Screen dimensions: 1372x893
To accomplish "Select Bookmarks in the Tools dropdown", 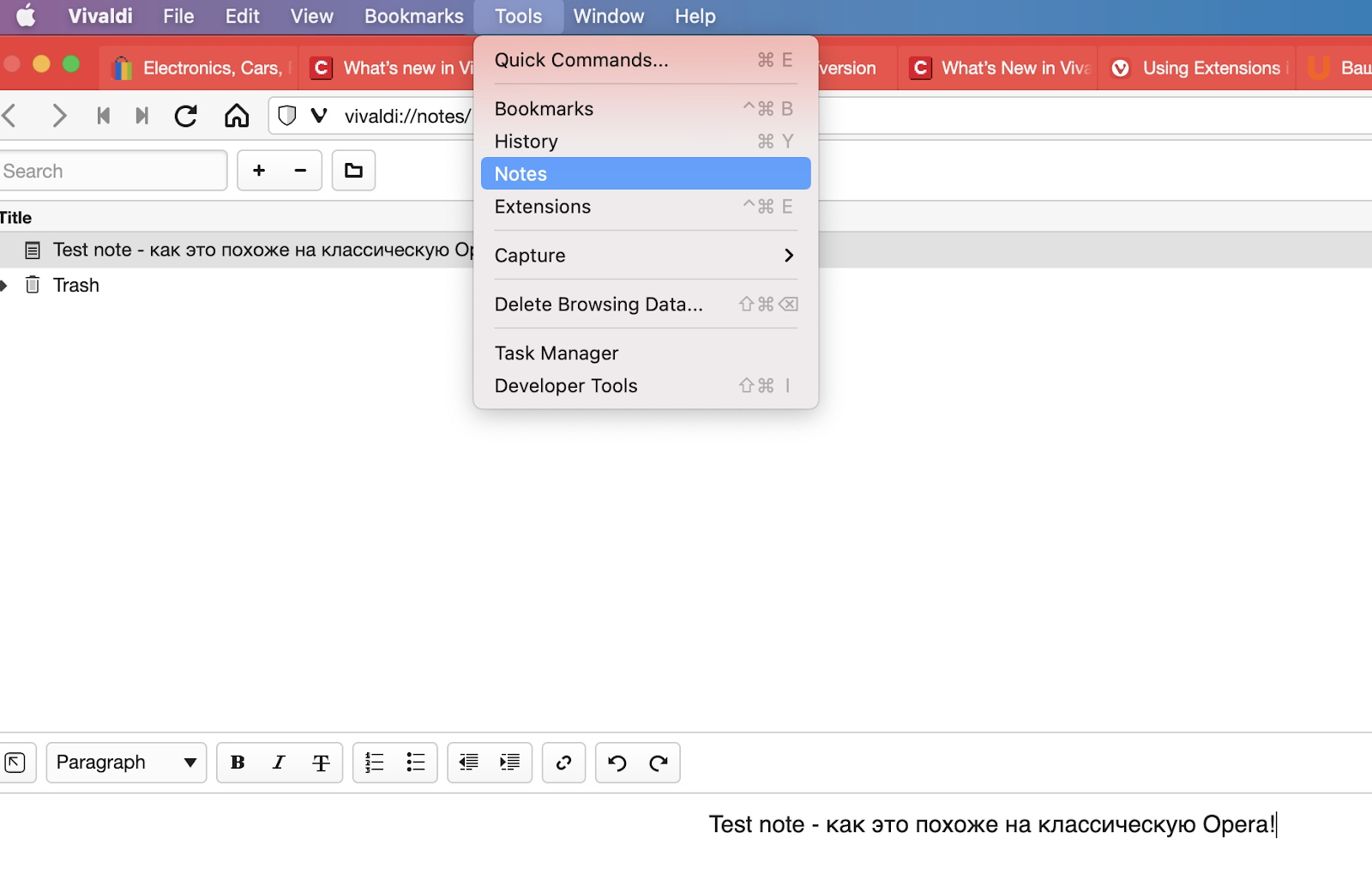I will pos(646,109).
